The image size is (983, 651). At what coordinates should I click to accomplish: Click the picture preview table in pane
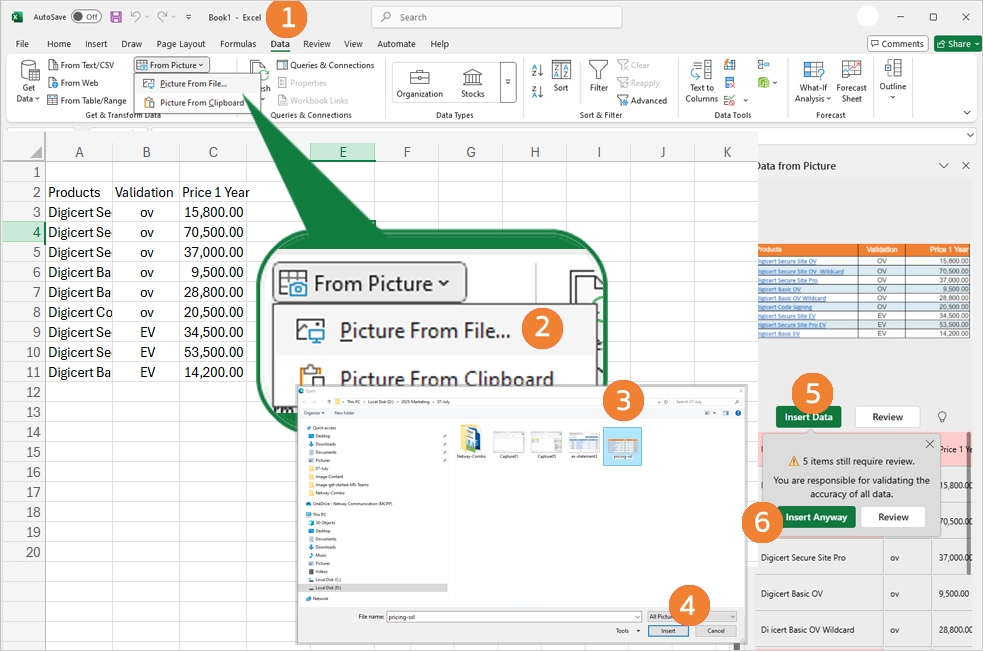pos(863,291)
